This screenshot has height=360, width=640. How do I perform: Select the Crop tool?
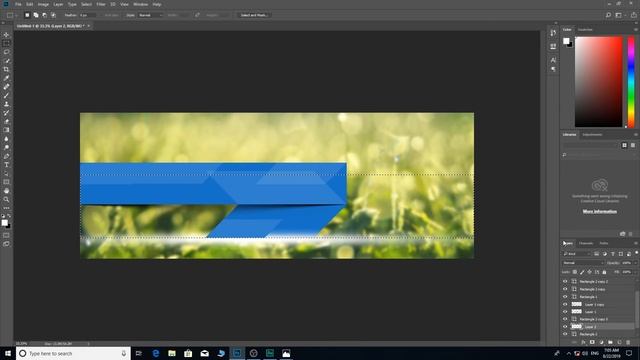pos(6,69)
